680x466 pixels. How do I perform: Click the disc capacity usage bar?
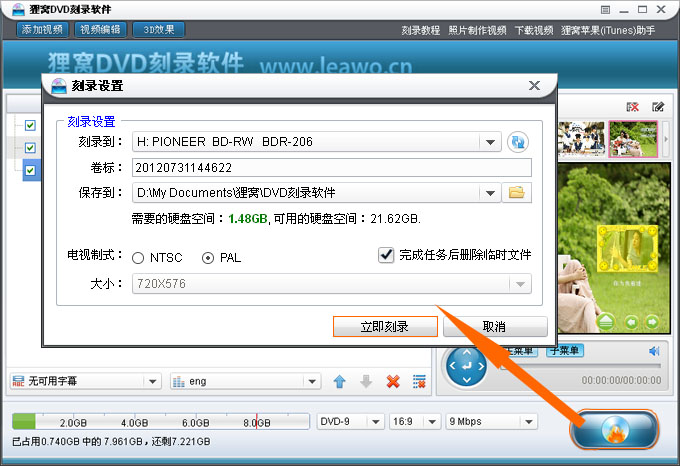[x=161, y=421]
